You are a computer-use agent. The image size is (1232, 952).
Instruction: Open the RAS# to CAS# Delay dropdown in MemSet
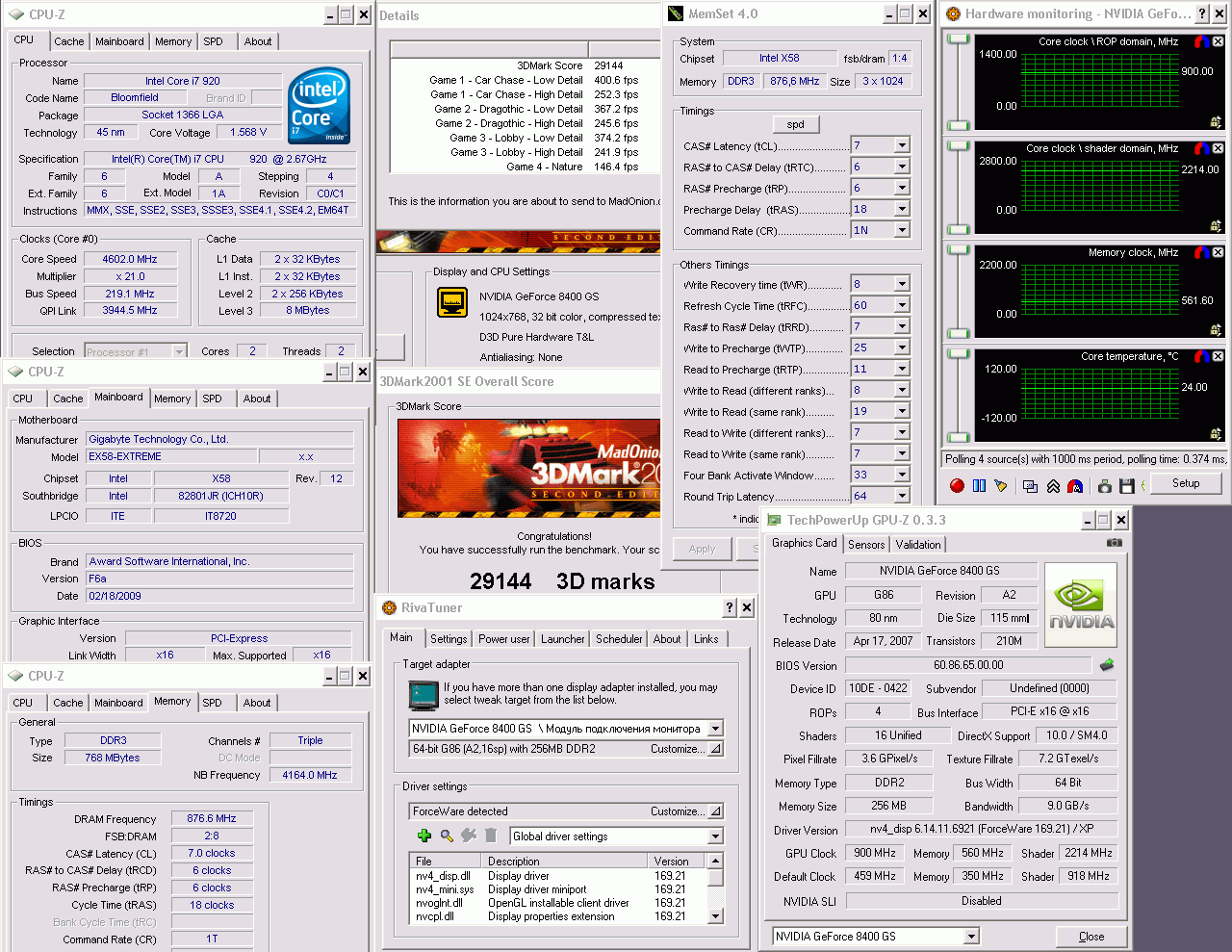tap(902, 167)
